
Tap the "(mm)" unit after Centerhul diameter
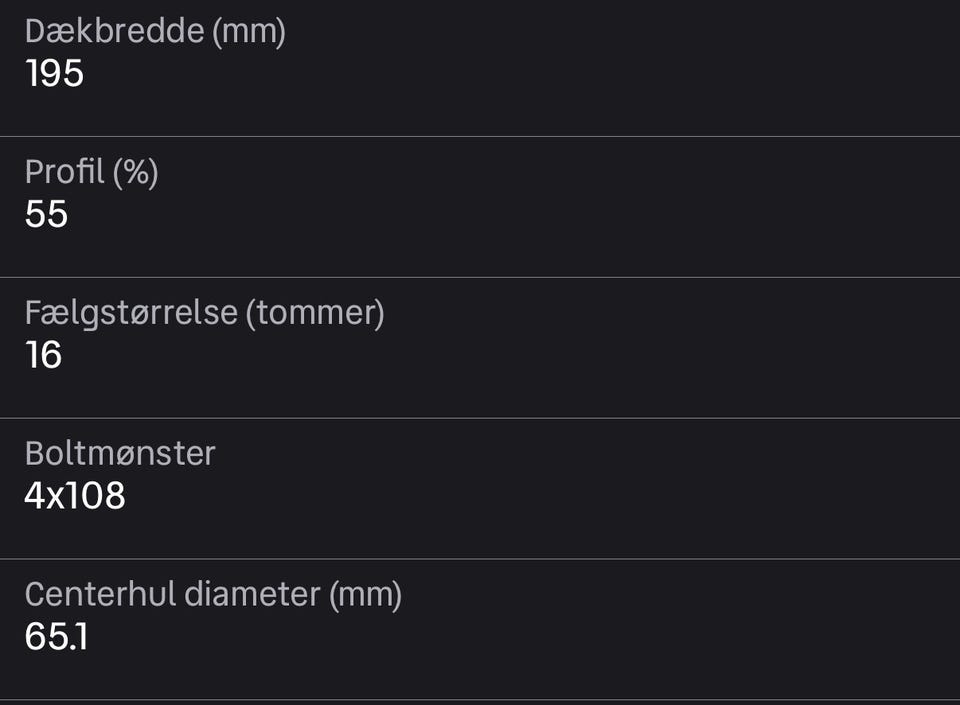click(365, 595)
